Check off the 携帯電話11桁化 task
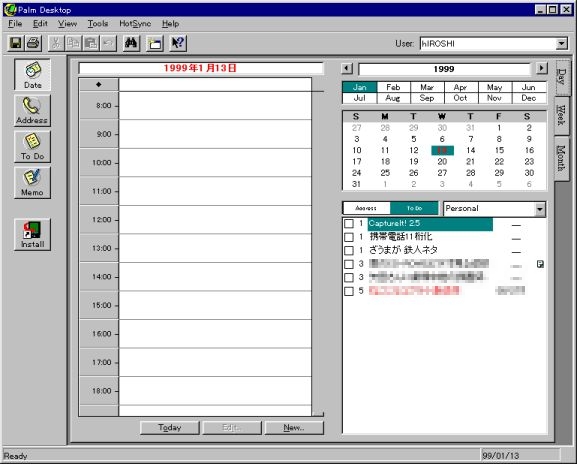This screenshot has width=577, height=464. pos(348,237)
